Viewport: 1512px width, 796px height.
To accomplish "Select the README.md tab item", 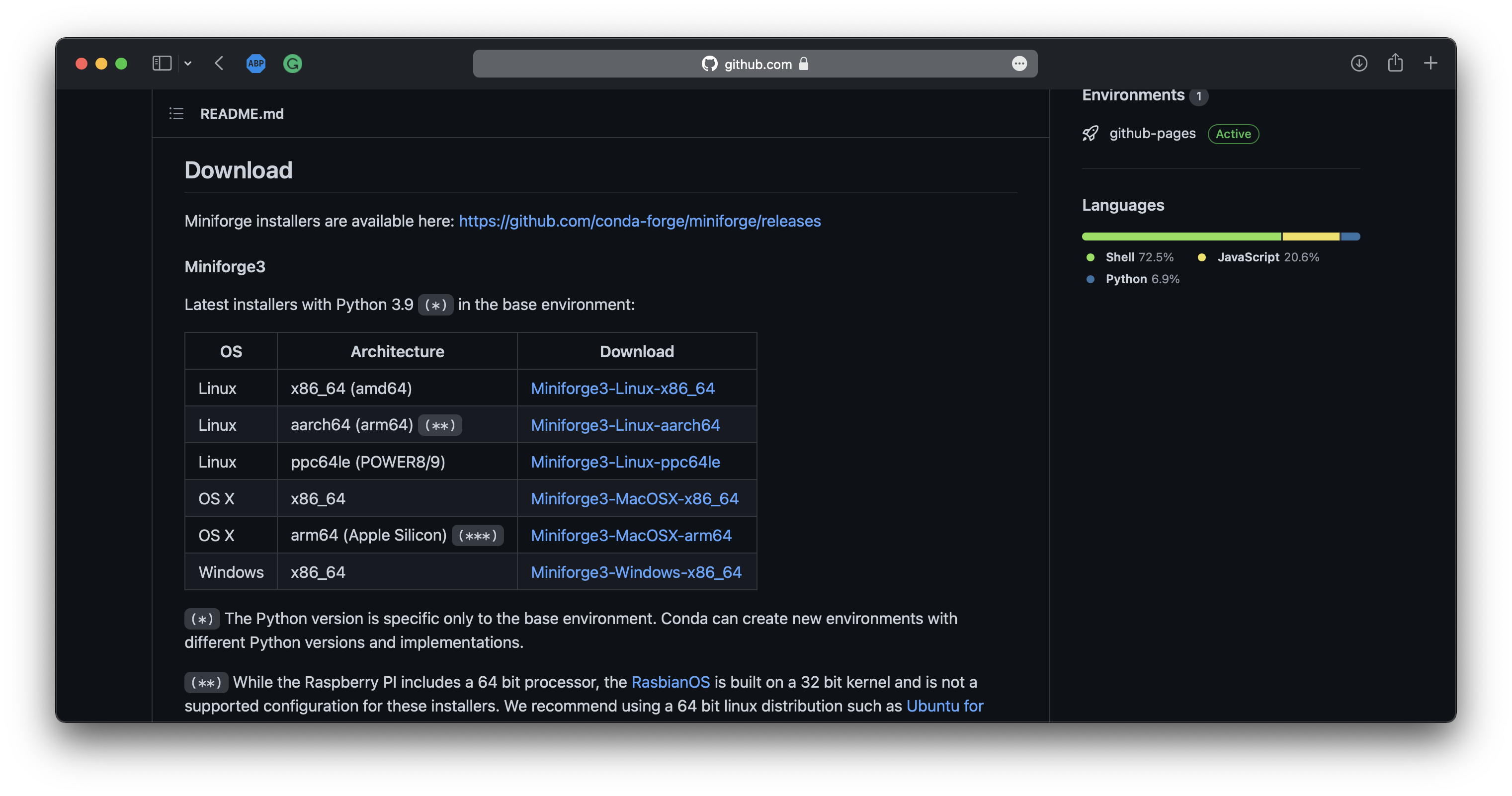I will (x=242, y=113).
